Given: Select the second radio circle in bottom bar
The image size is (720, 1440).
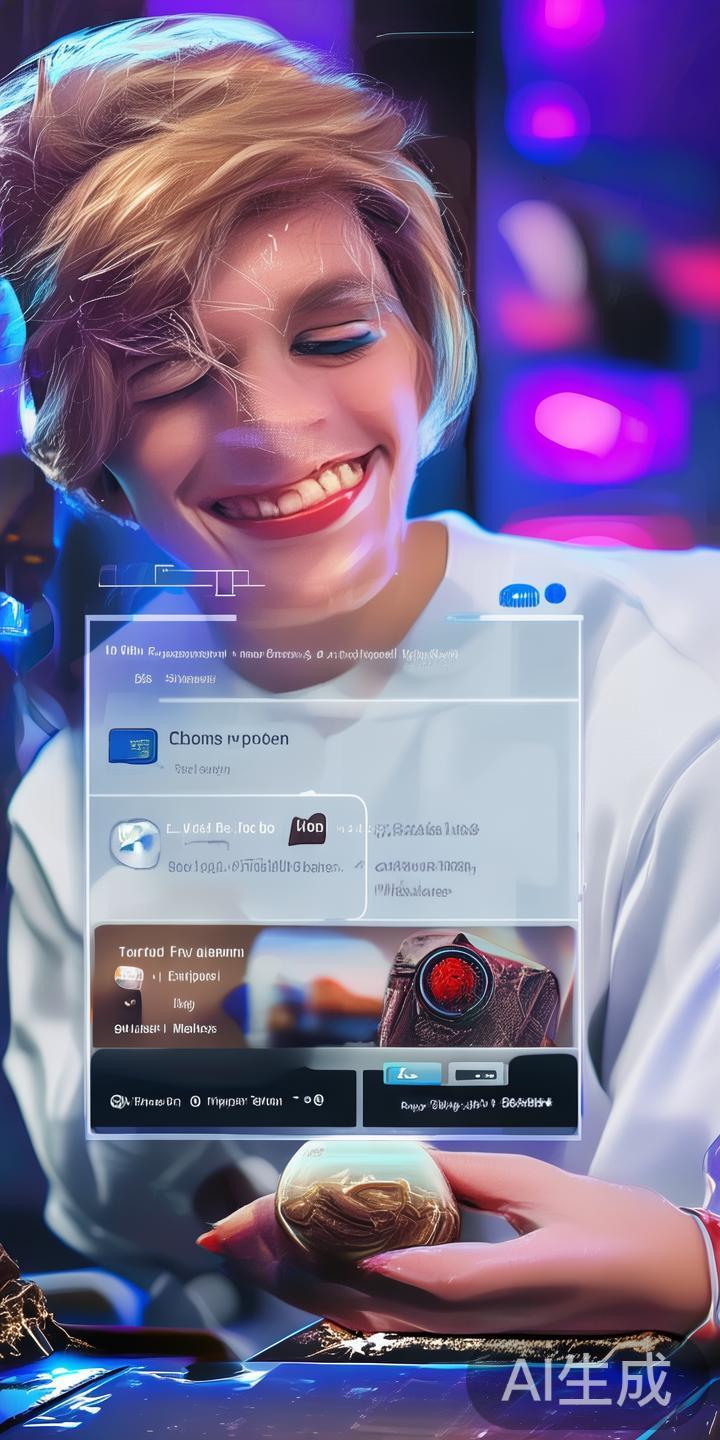Looking at the screenshot, I should click(x=195, y=1100).
